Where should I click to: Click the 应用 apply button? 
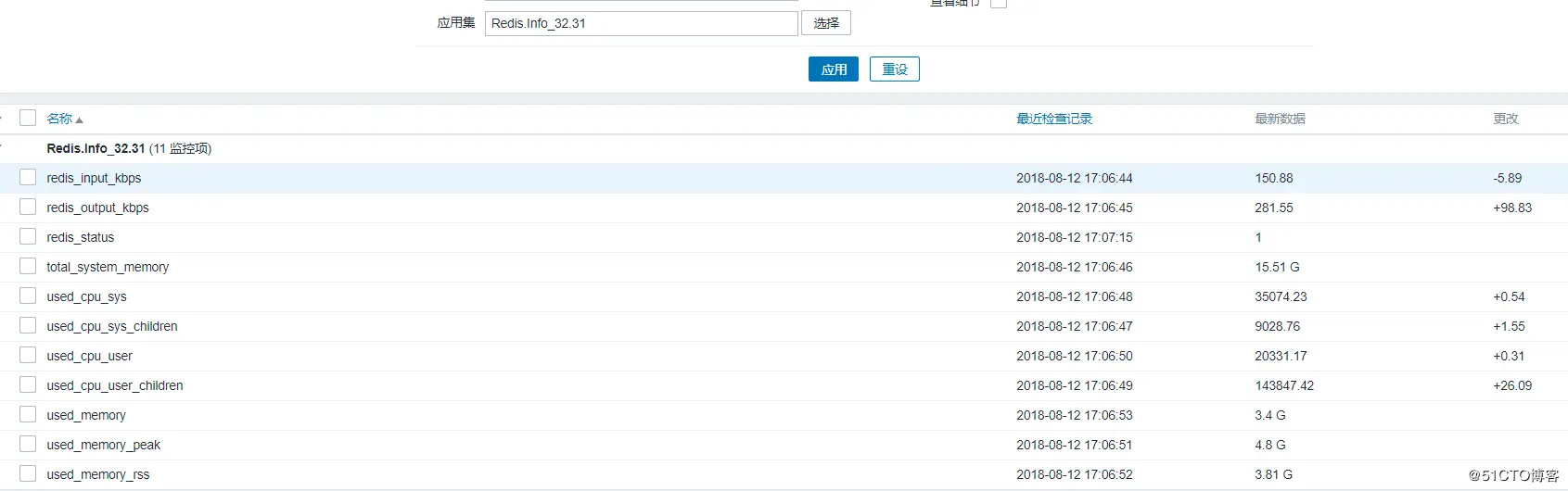834,69
